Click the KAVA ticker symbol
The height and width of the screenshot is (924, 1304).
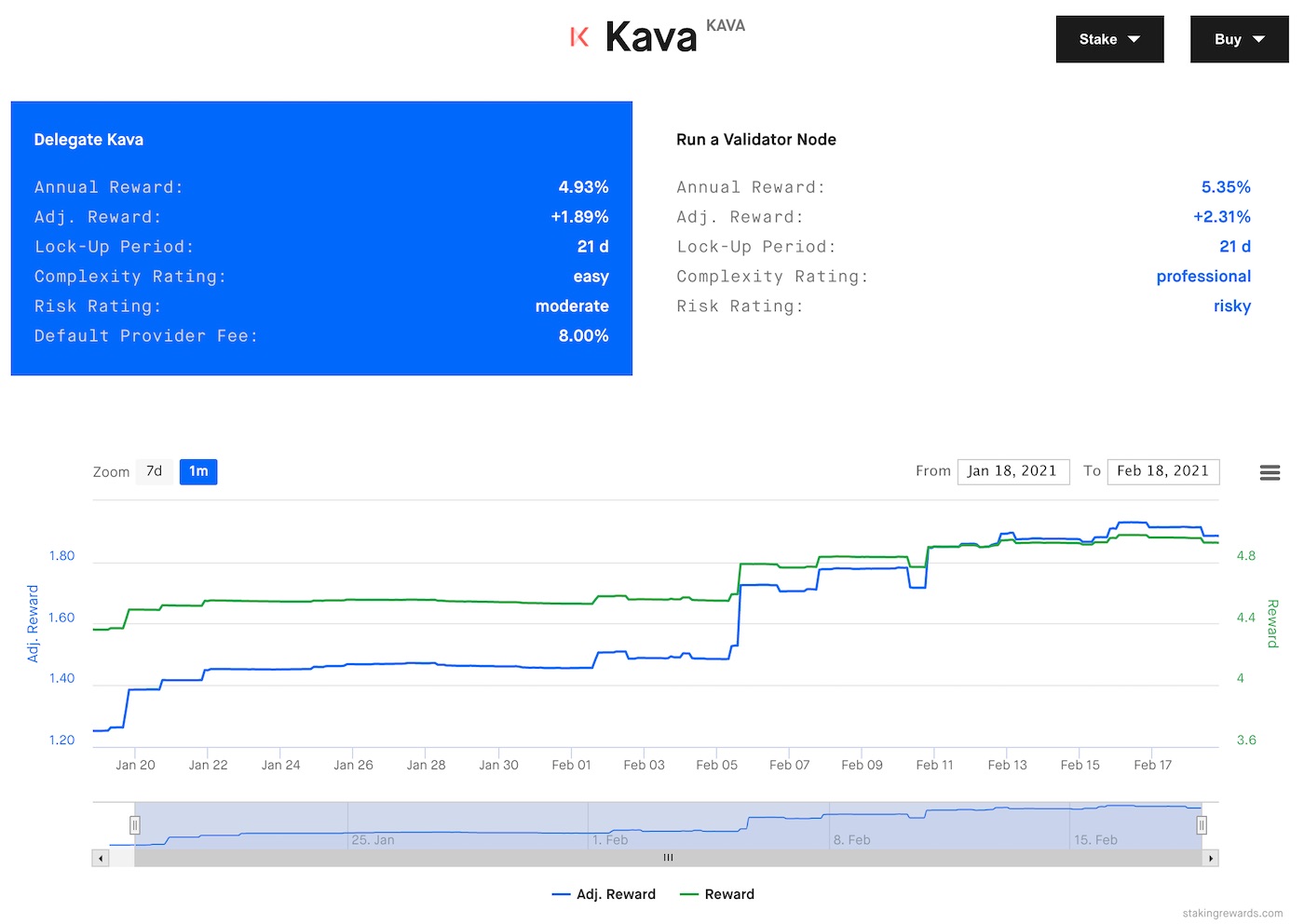coord(726,26)
